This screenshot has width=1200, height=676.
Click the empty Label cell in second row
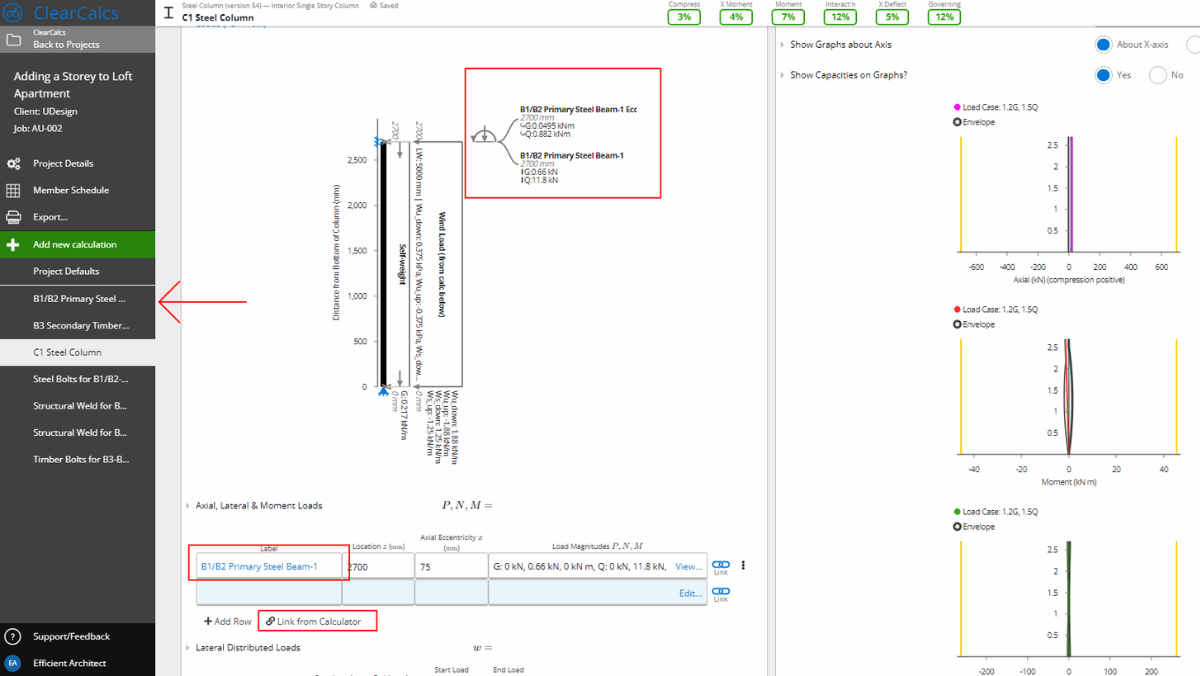click(269, 593)
